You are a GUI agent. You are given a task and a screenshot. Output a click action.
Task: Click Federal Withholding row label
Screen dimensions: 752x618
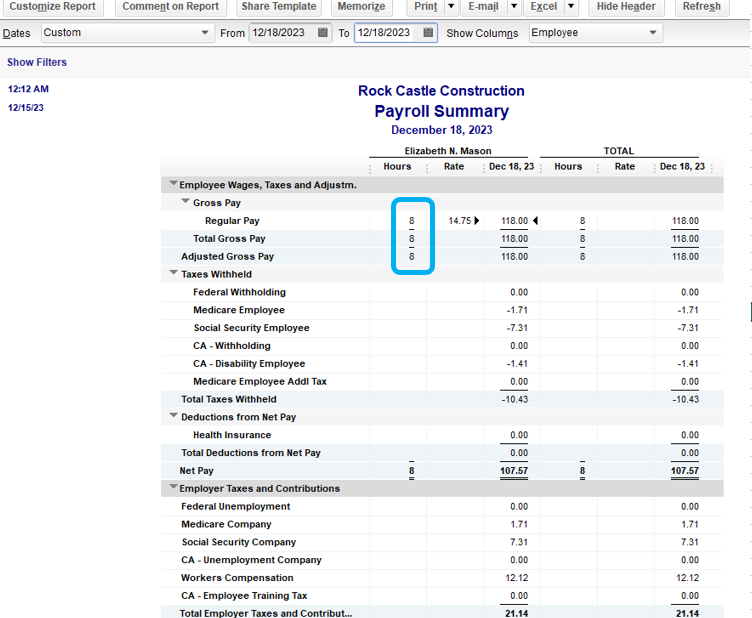[x=239, y=292]
